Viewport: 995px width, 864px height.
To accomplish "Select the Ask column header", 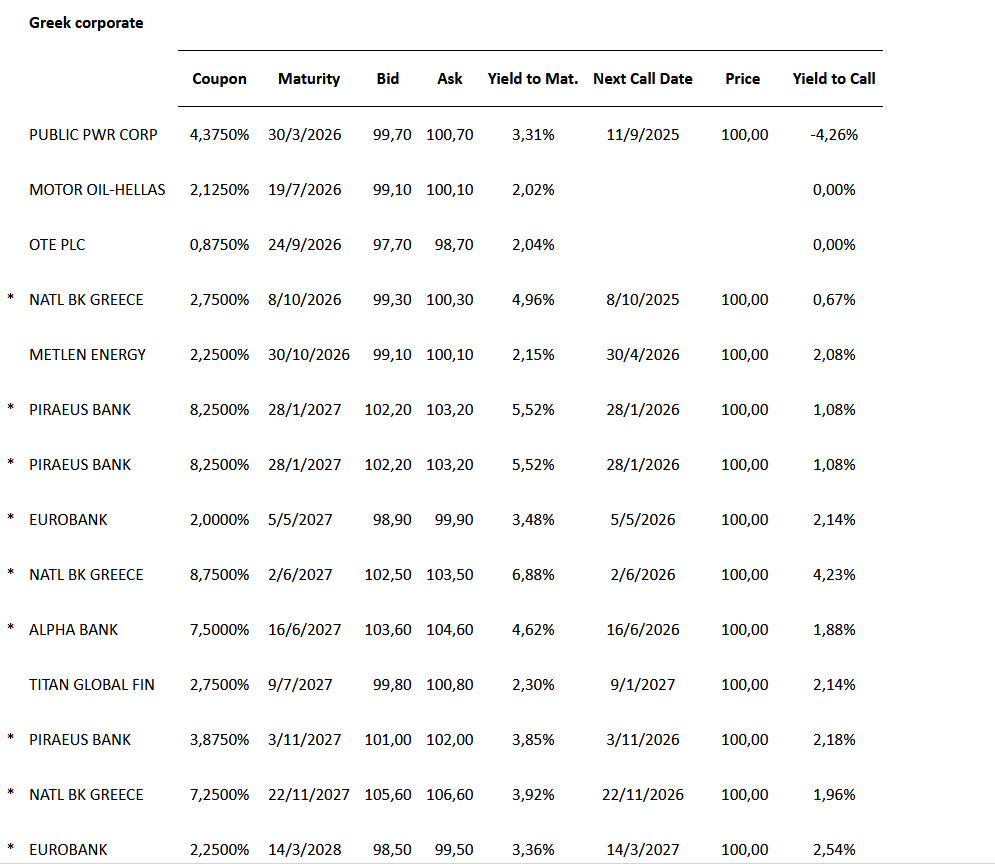I will tap(450, 79).
